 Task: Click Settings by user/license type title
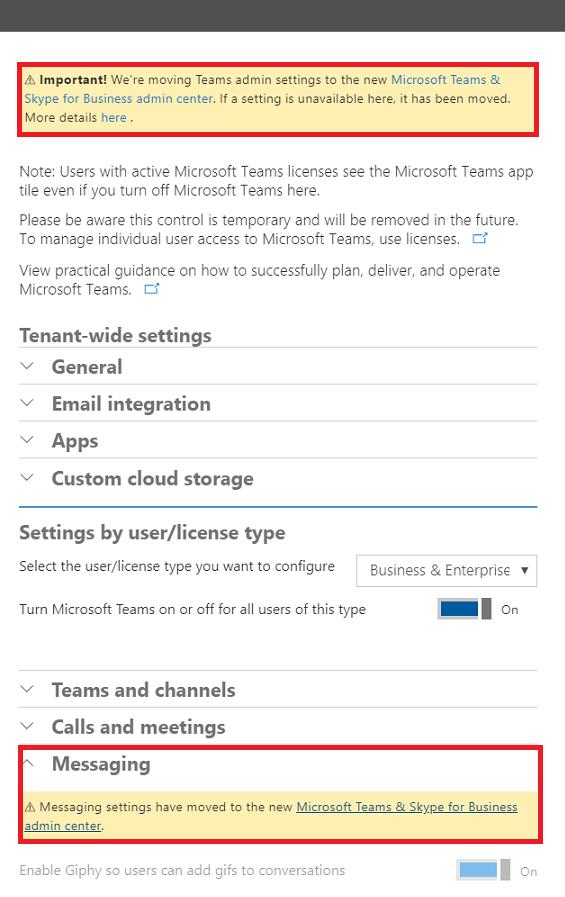pos(152,533)
